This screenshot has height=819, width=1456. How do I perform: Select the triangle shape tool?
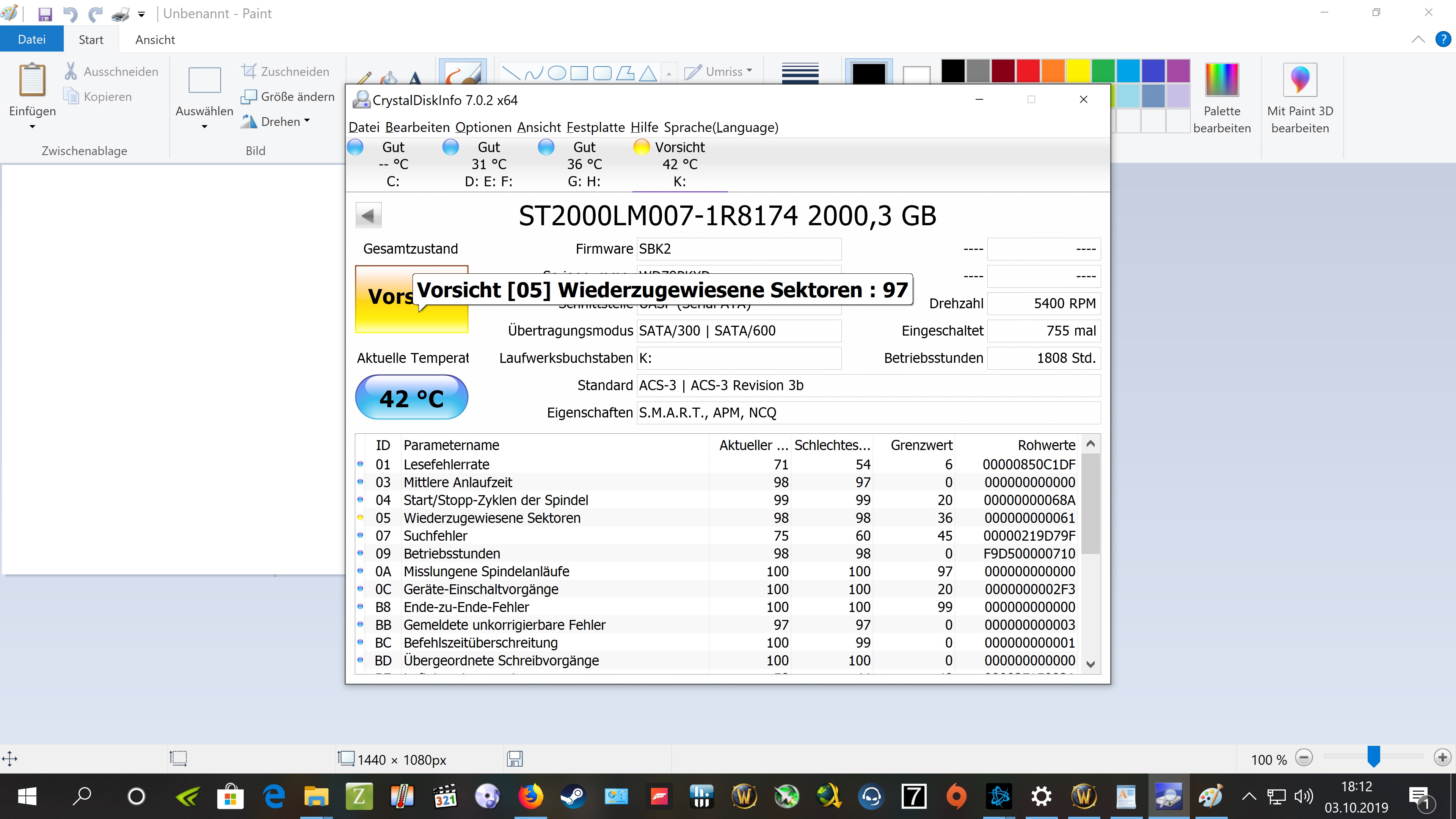pyautogui.click(x=648, y=73)
